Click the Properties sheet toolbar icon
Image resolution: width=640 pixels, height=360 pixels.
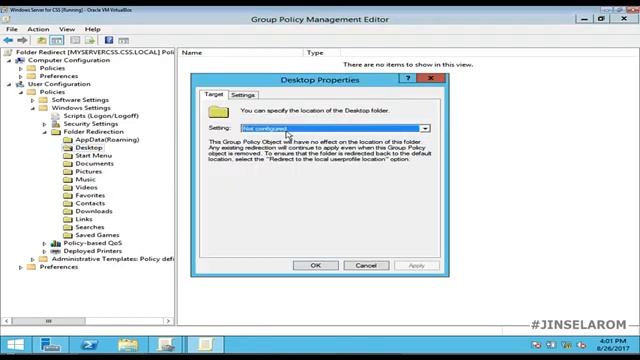(x=75, y=40)
